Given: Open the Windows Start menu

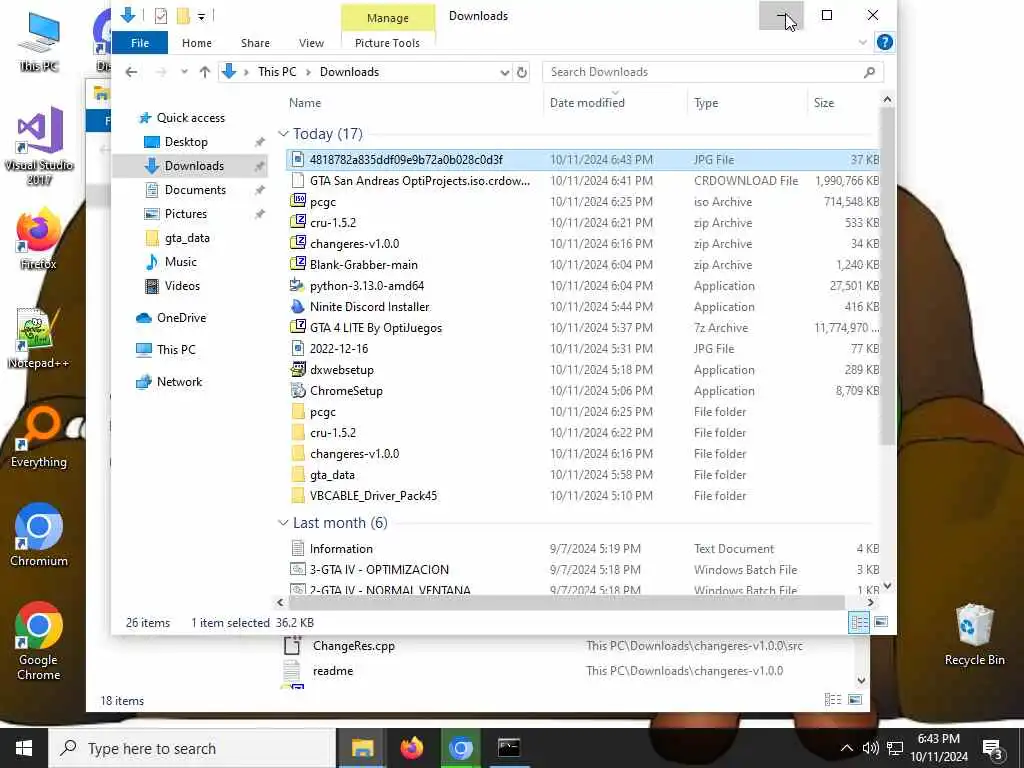Looking at the screenshot, I should pos(24,748).
